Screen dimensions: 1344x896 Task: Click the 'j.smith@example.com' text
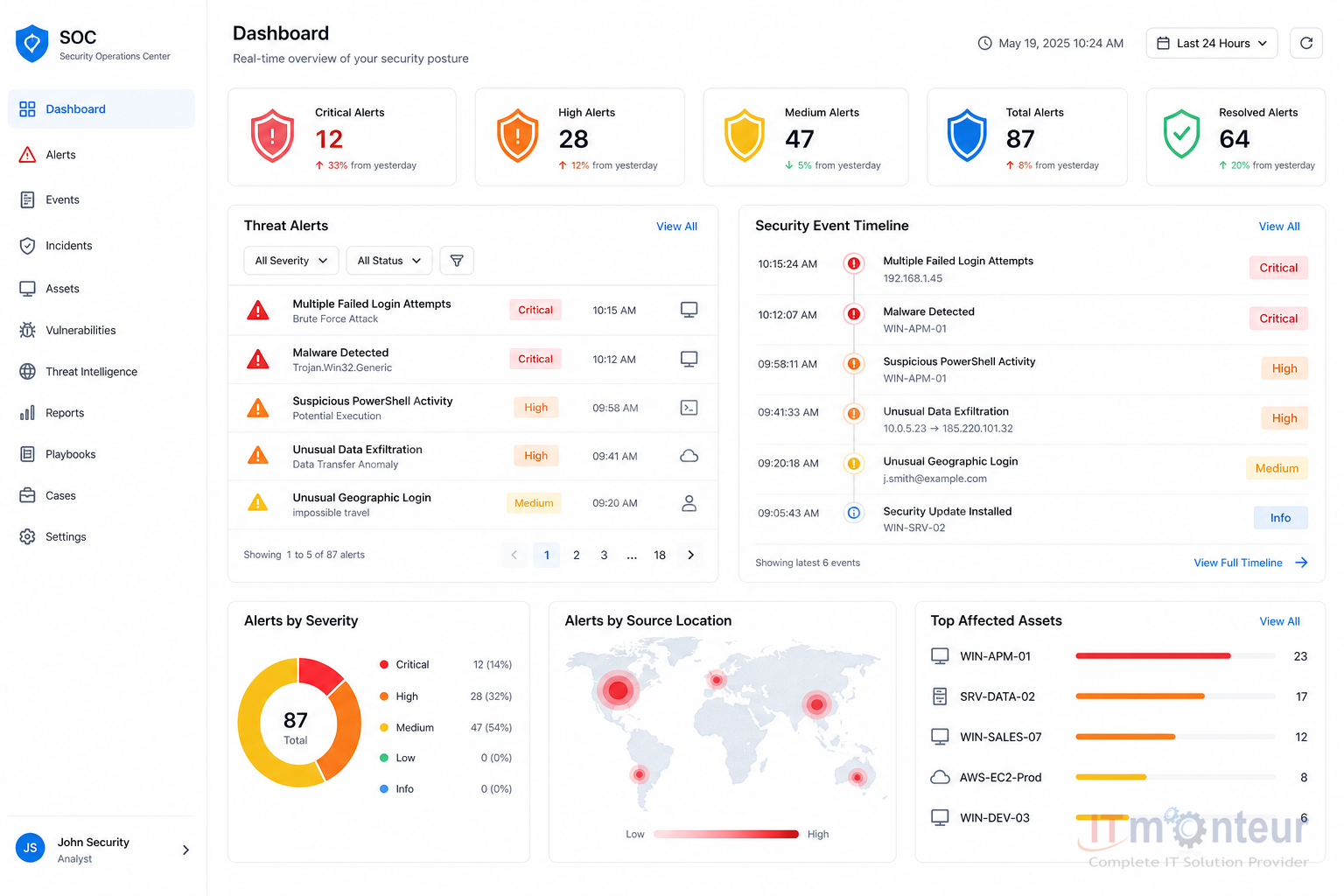934,479
